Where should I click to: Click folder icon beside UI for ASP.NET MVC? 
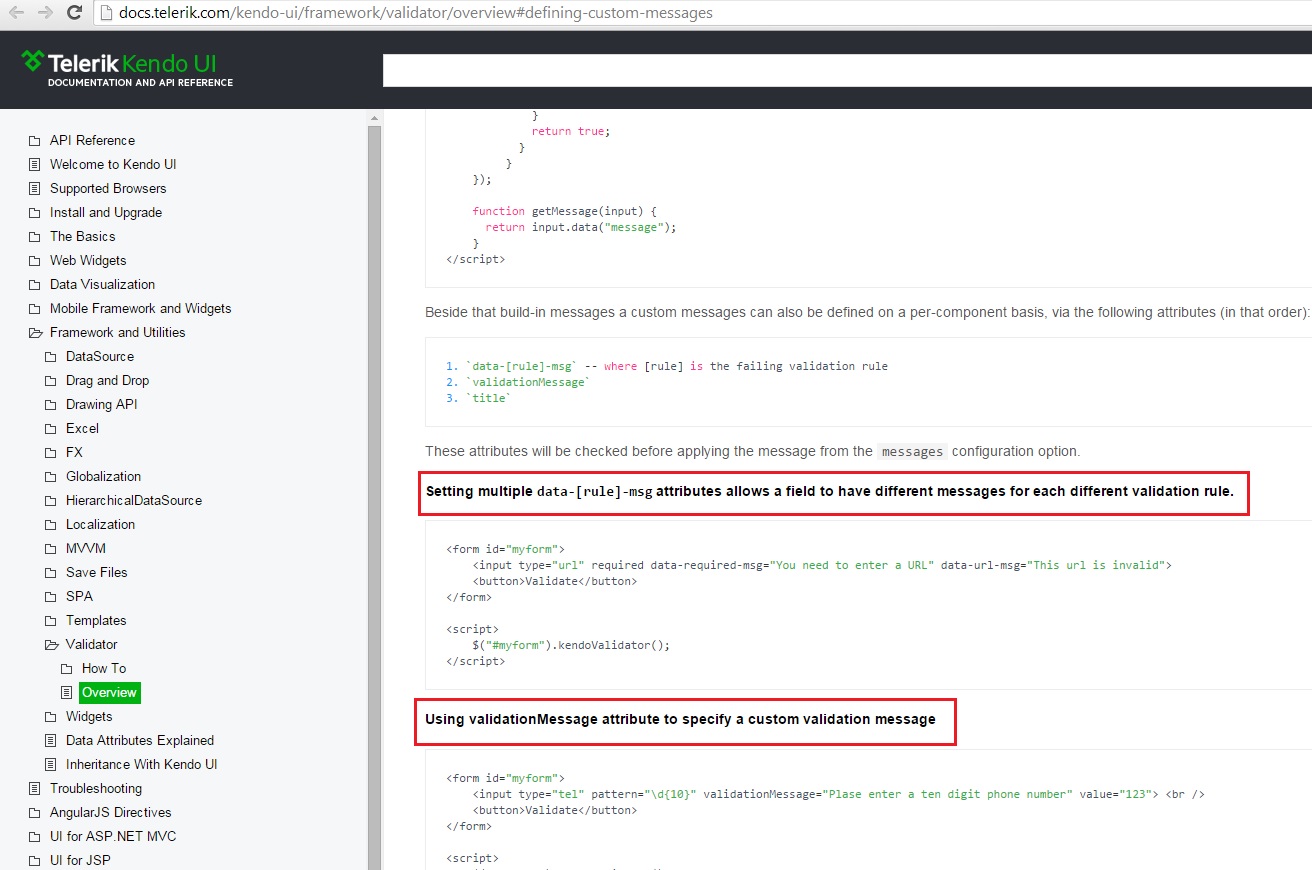point(34,837)
